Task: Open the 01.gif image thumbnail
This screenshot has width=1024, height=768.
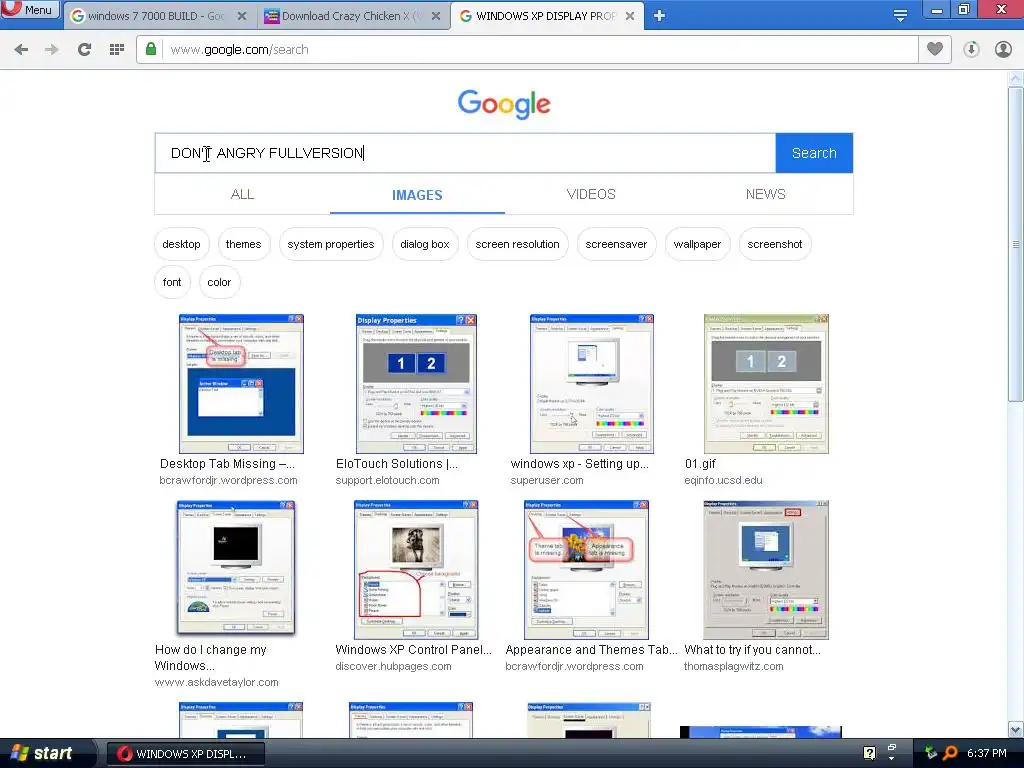Action: 766,384
